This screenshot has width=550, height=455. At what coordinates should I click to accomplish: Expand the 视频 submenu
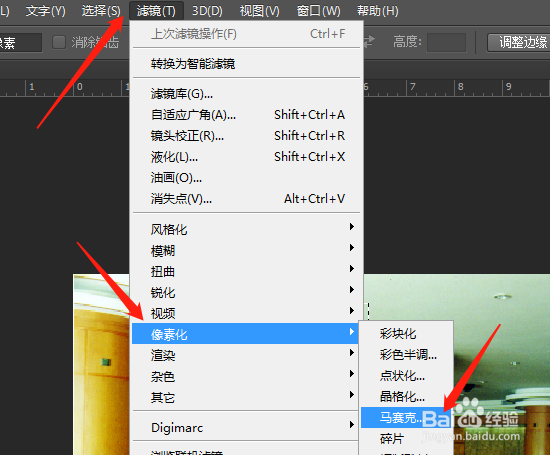point(246,313)
